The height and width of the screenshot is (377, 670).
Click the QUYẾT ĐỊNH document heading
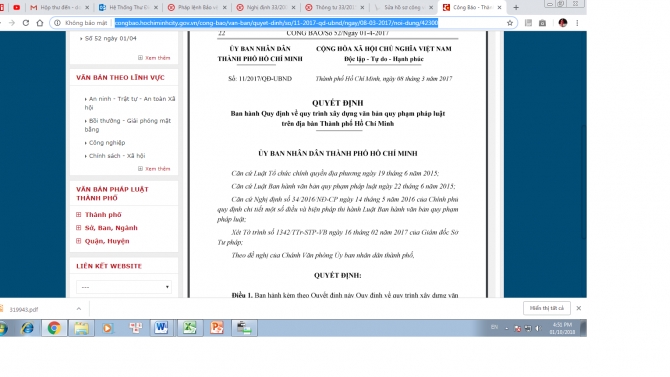[x=338, y=103]
